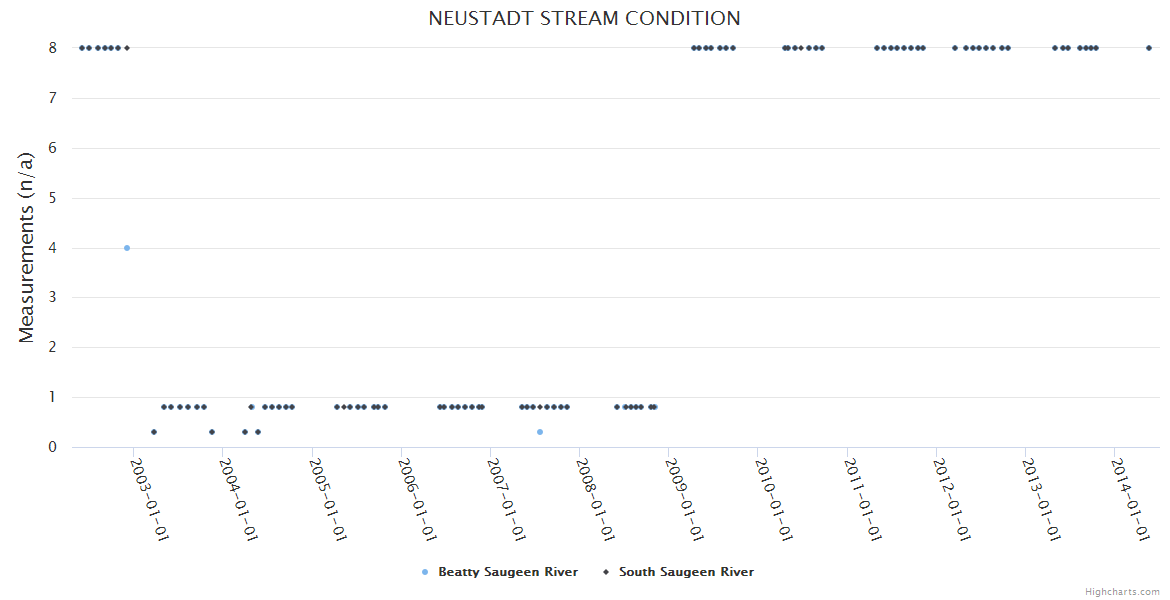Select the light blue point below 1 near 2007
This screenshot has height=600, width=1170.
540,432
